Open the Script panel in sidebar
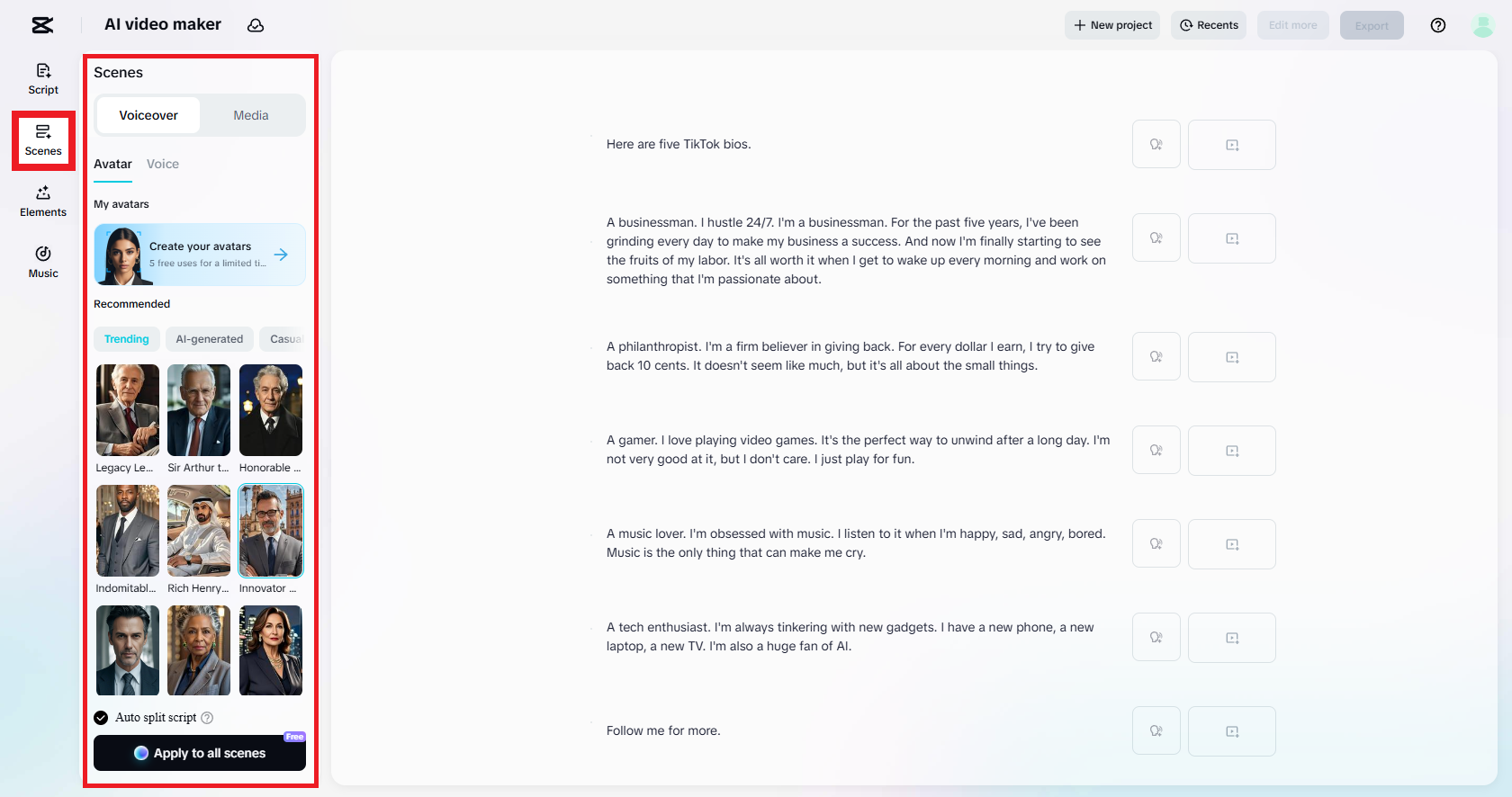This screenshot has width=1512, height=797. pyautogui.click(x=43, y=78)
